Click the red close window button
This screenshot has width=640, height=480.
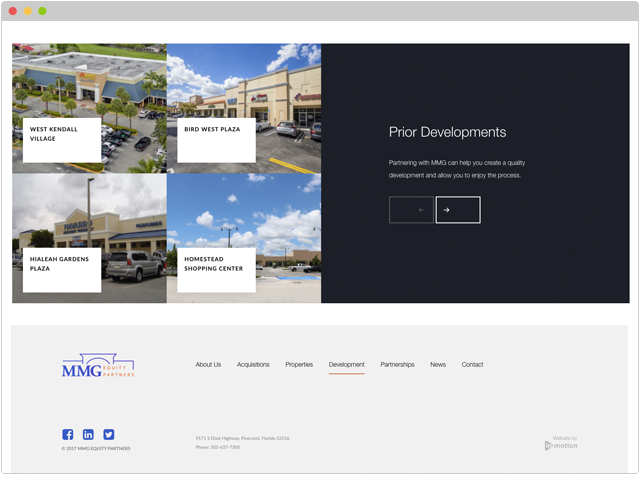point(13,11)
